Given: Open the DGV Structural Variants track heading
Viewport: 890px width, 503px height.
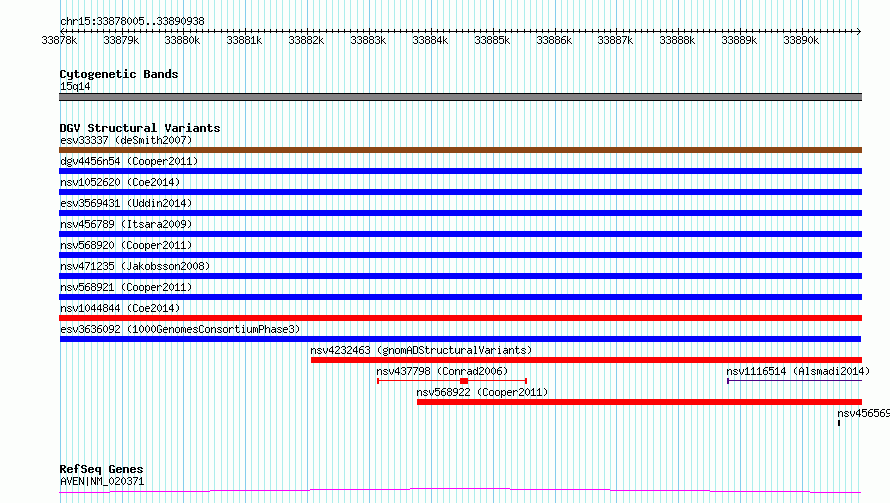Looking at the screenshot, I should [x=140, y=128].
